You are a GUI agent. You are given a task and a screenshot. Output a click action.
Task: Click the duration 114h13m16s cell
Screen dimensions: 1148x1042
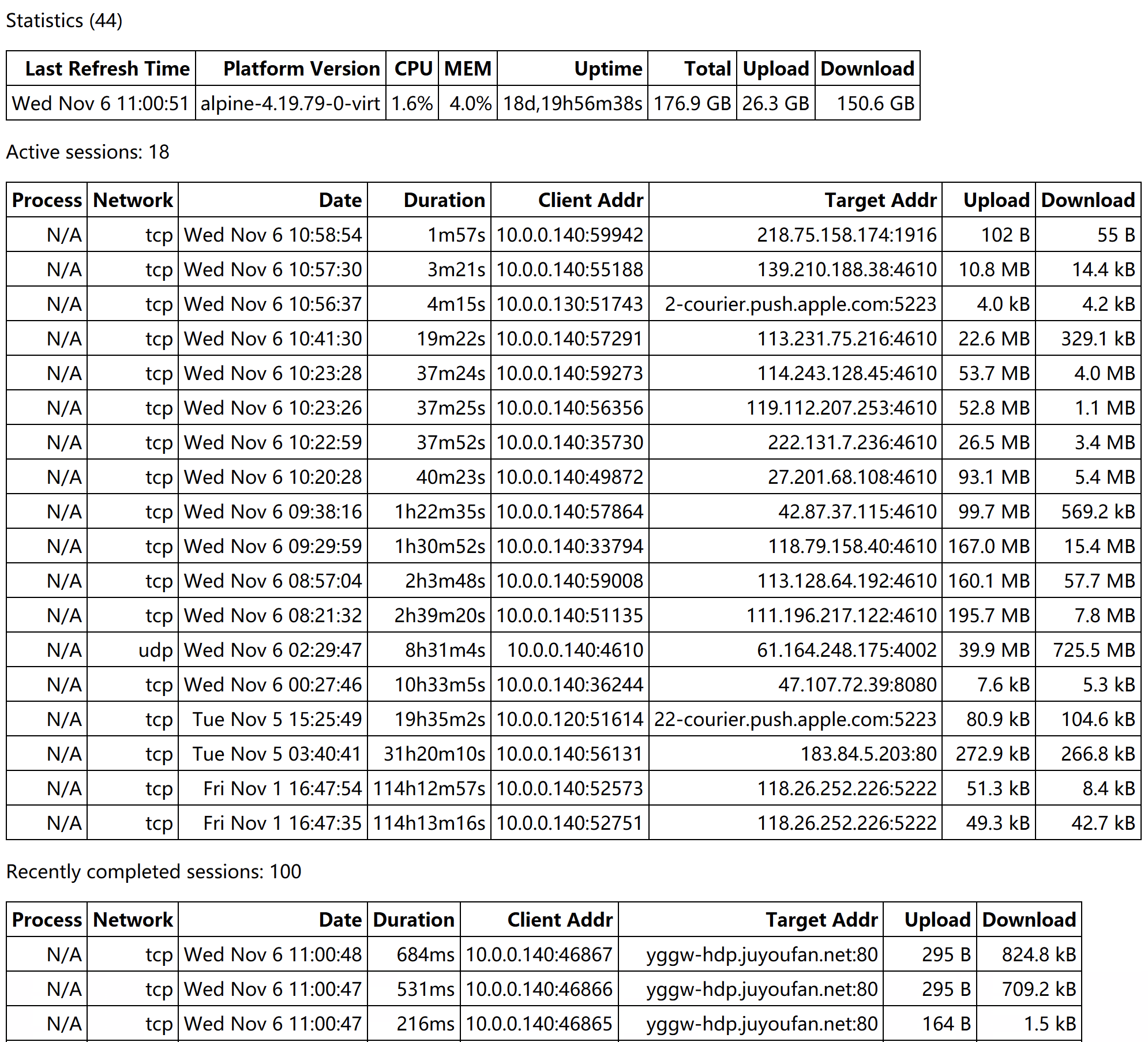[x=429, y=823]
